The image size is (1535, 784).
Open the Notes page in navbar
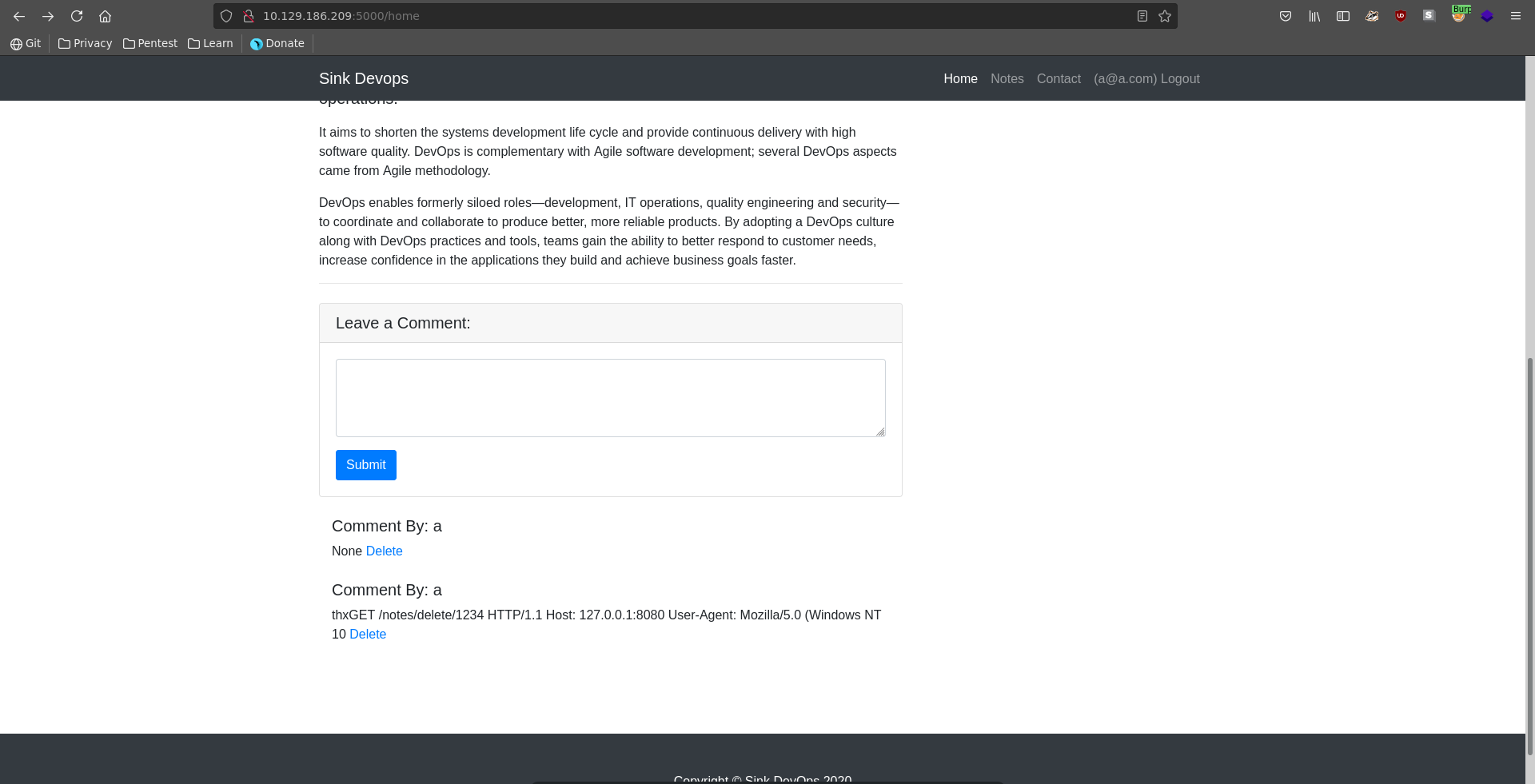tap(1007, 78)
